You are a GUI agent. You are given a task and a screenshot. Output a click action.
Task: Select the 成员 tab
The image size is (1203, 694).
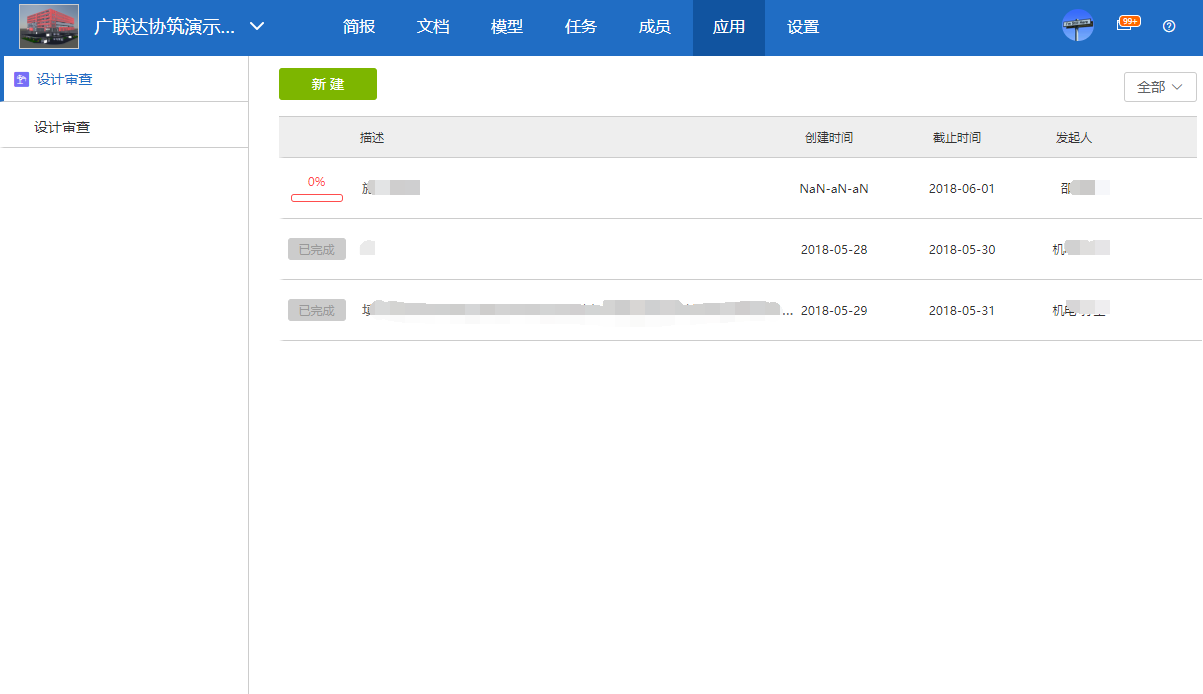click(655, 27)
